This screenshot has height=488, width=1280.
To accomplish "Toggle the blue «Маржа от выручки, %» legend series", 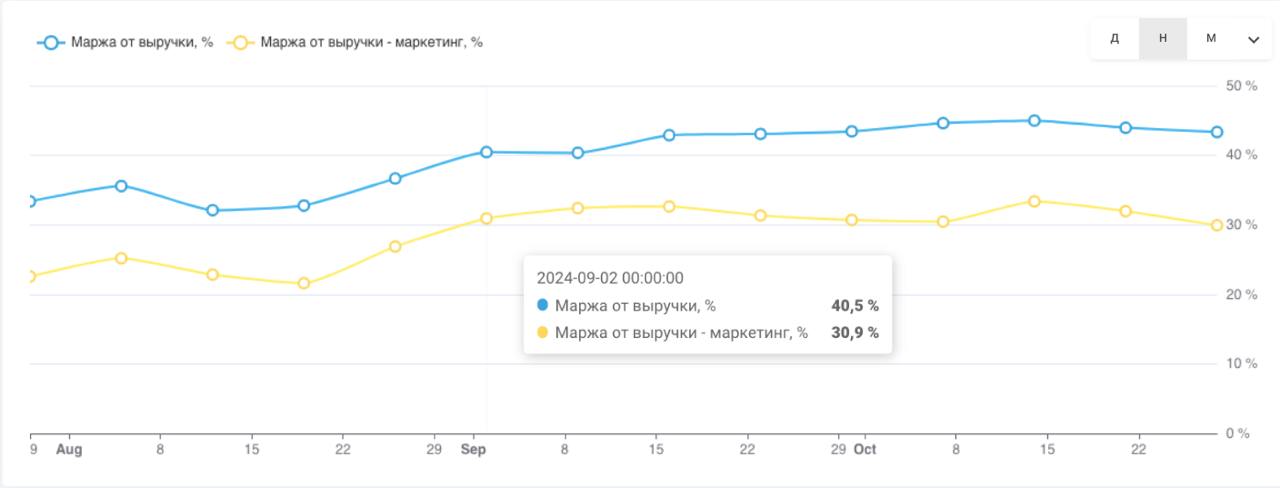I will click(141, 43).
